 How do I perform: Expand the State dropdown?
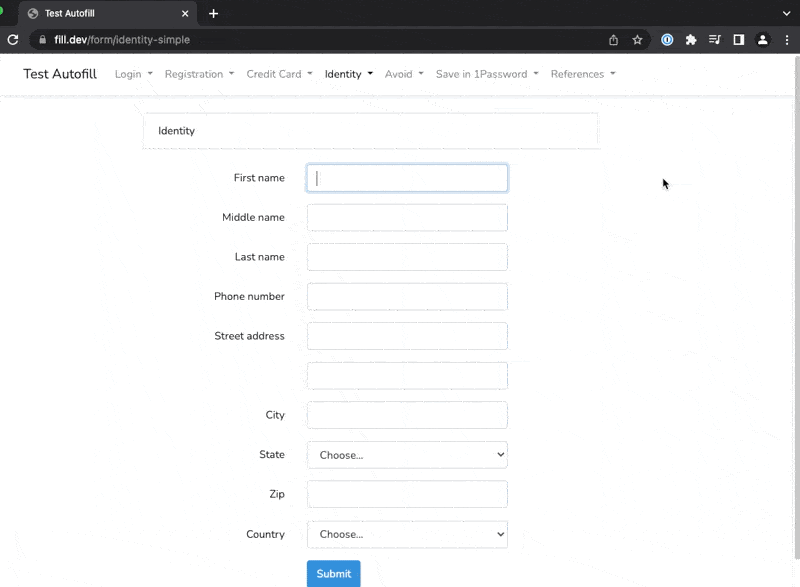tap(407, 455)
